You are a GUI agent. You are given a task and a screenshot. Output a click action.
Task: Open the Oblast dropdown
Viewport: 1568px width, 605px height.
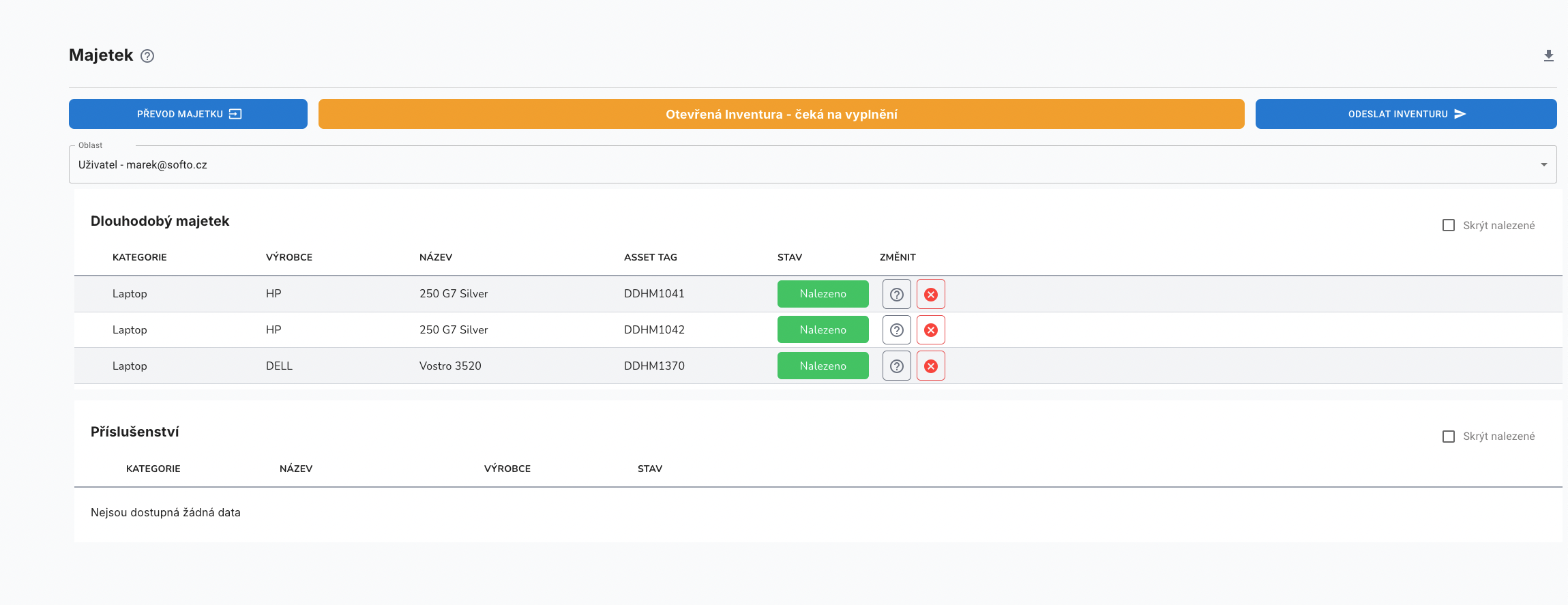pos(812,165)
